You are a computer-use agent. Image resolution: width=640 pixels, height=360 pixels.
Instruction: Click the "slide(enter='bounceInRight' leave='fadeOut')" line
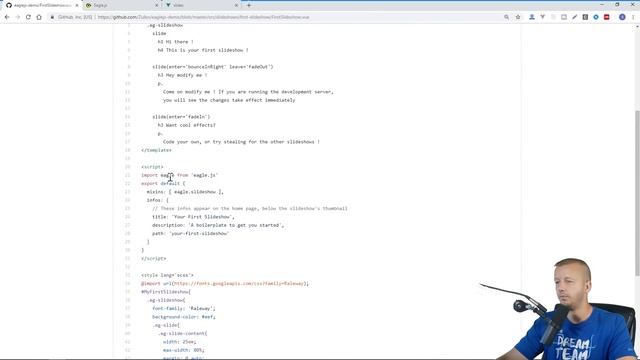[x=213, y=67]
